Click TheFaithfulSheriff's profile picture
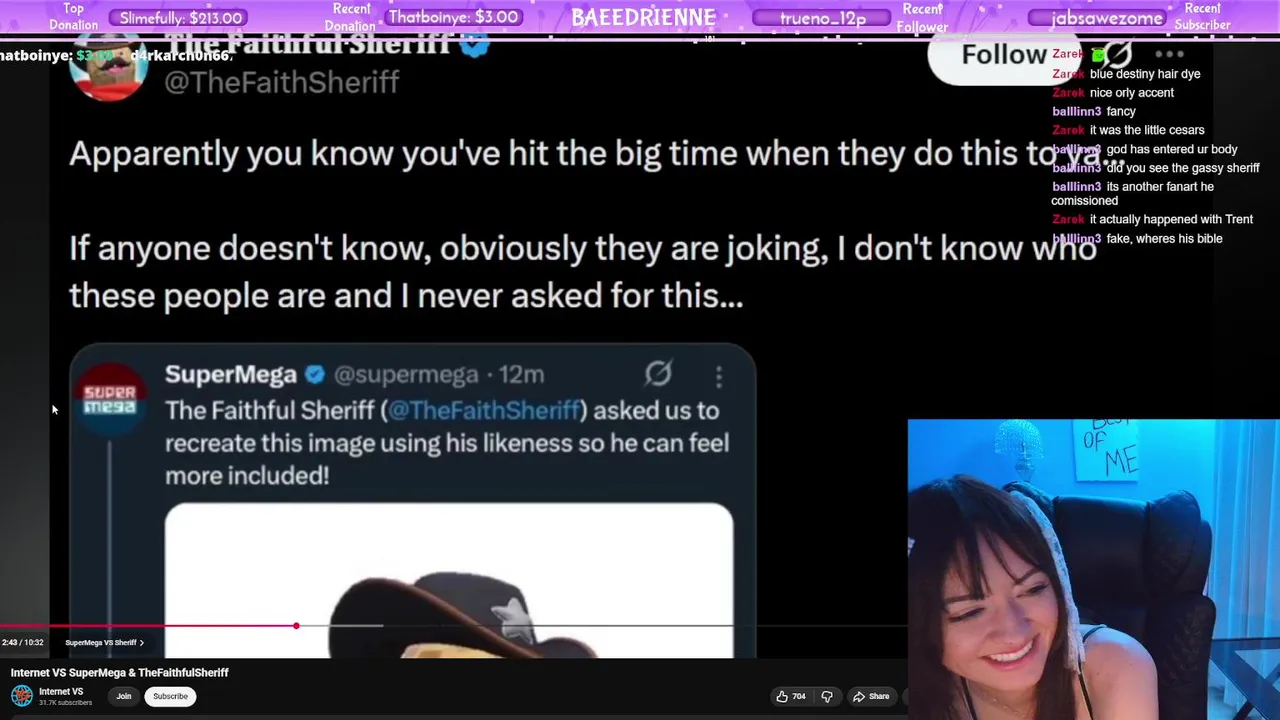 [x=108, y=68]
